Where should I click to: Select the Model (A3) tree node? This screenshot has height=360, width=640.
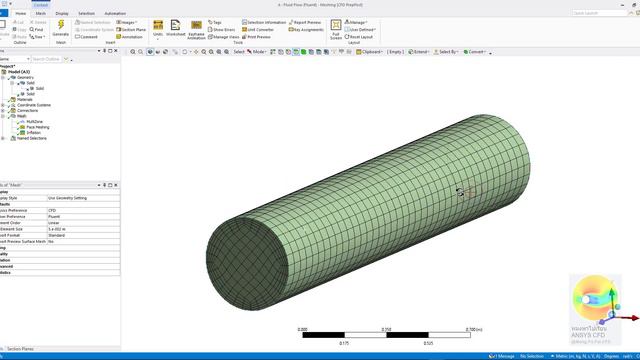[x=16, y=72]
